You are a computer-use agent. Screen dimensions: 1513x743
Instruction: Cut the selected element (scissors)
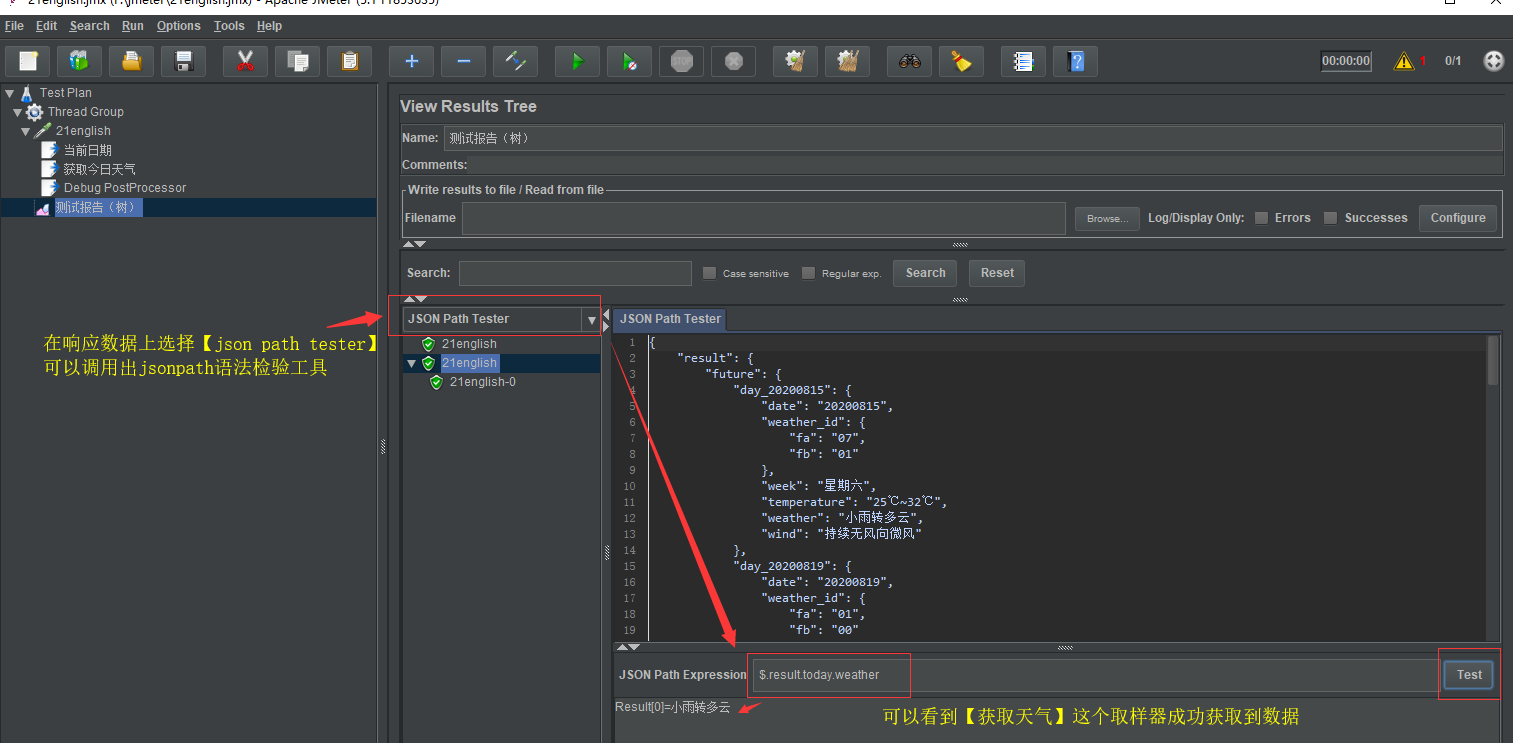tap(245, 61)
